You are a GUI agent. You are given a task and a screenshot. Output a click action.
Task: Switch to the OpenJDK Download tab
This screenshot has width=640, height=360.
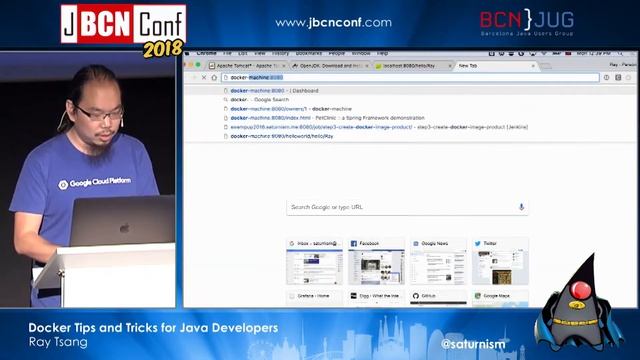click(330, 66)
